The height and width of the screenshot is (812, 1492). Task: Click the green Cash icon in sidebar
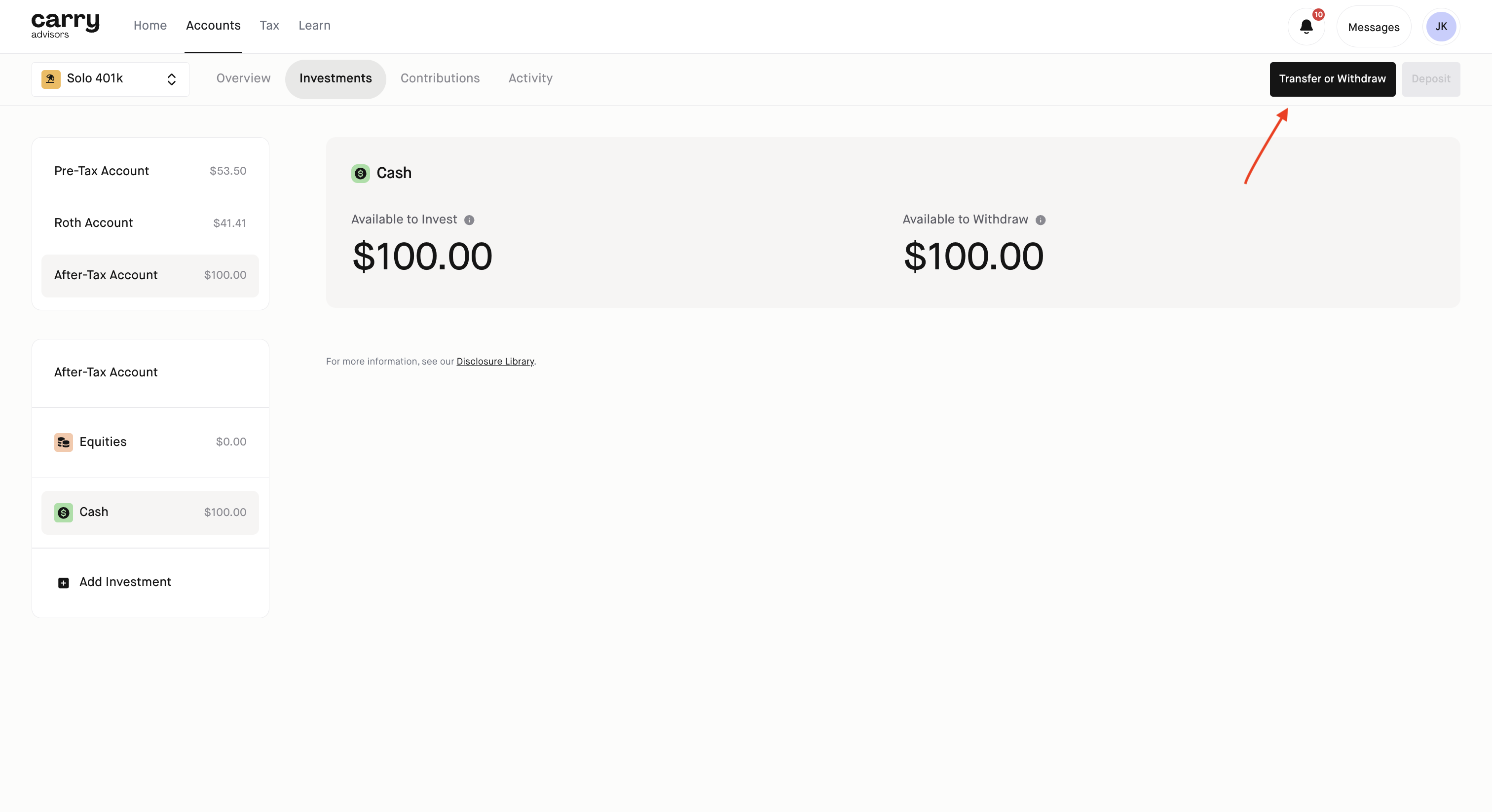click(63, 513)
